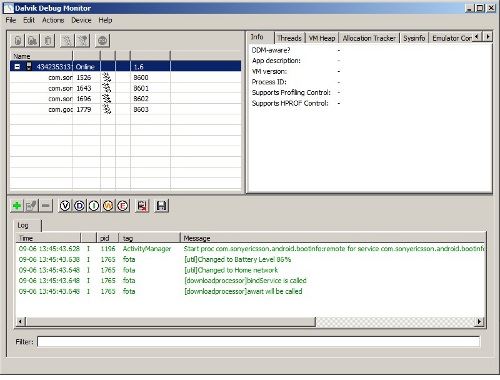Click the Message column header in the log
500x380 pixels.
click(x=333, y=238)
